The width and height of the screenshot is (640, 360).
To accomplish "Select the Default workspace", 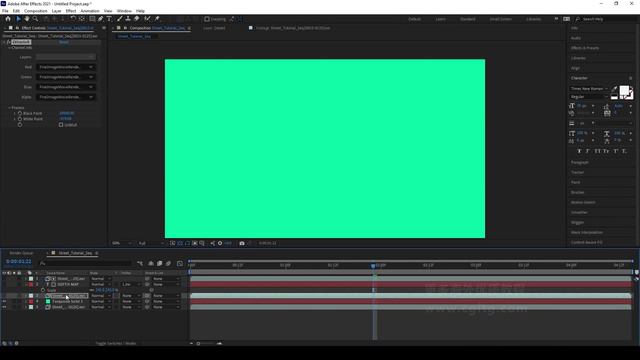I will pos(414,19).
